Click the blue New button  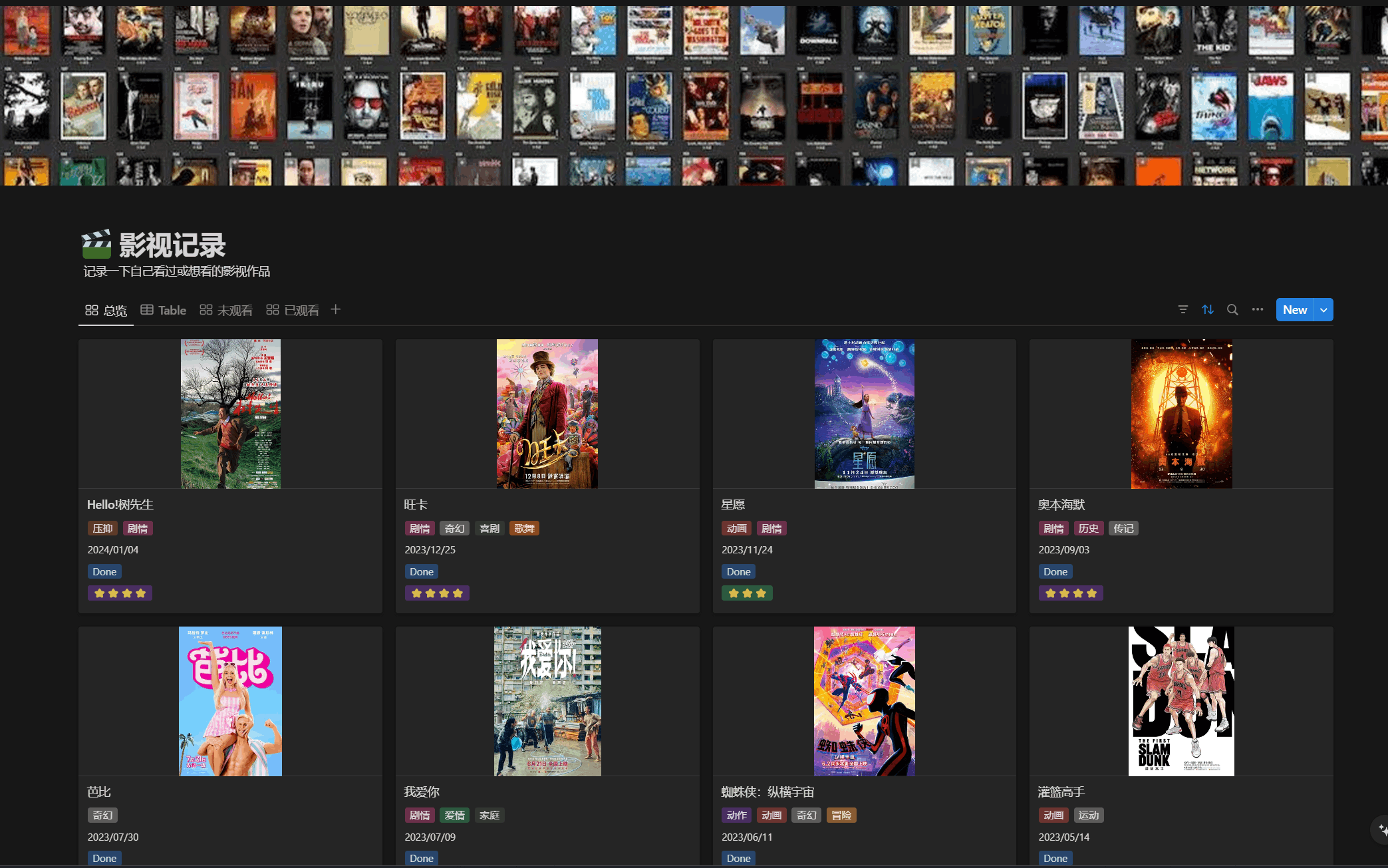tap(1294, 310)
